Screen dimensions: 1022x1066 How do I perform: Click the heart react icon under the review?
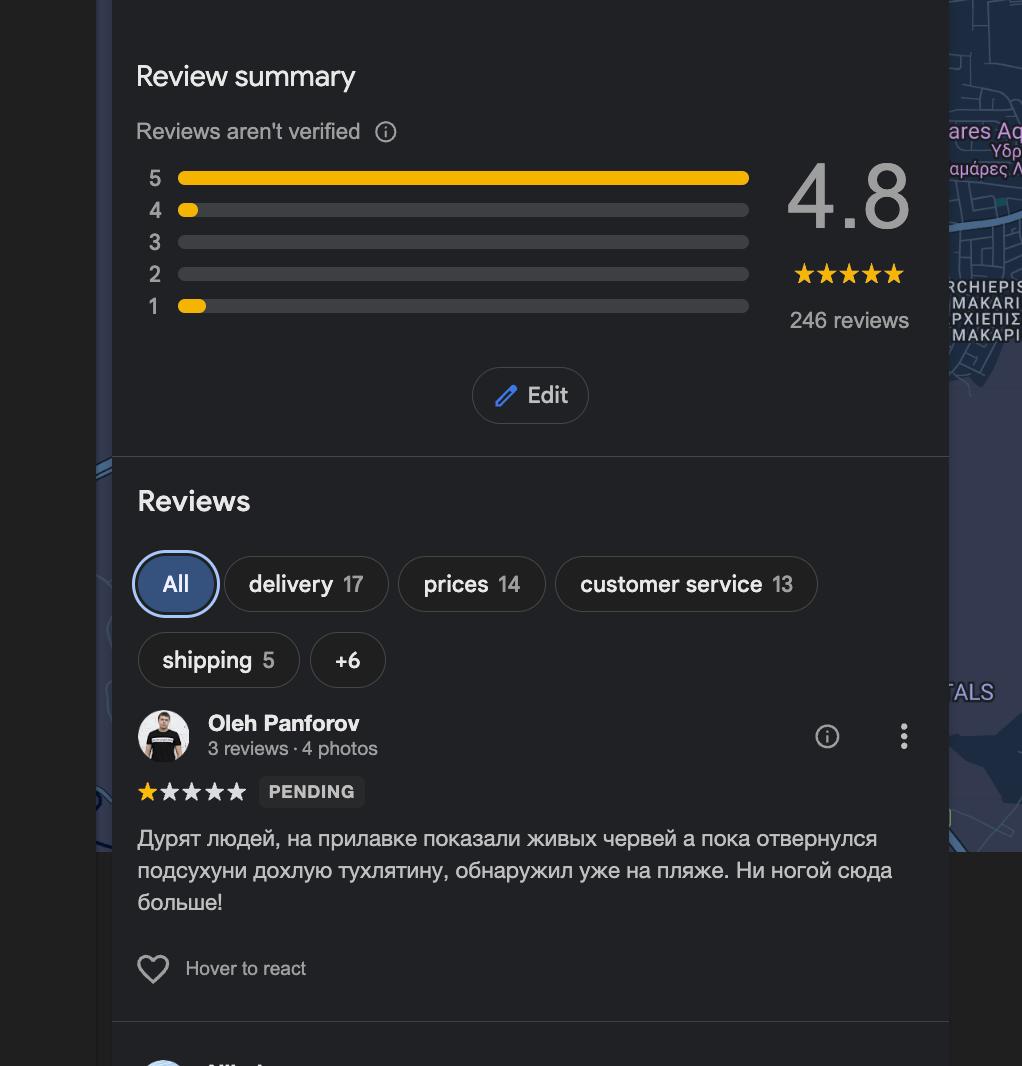pyautogui.click(x=153, y=969)
